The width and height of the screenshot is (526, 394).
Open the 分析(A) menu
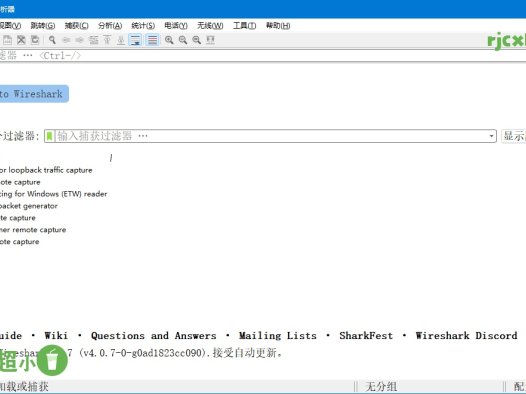[x=110, y=25]
